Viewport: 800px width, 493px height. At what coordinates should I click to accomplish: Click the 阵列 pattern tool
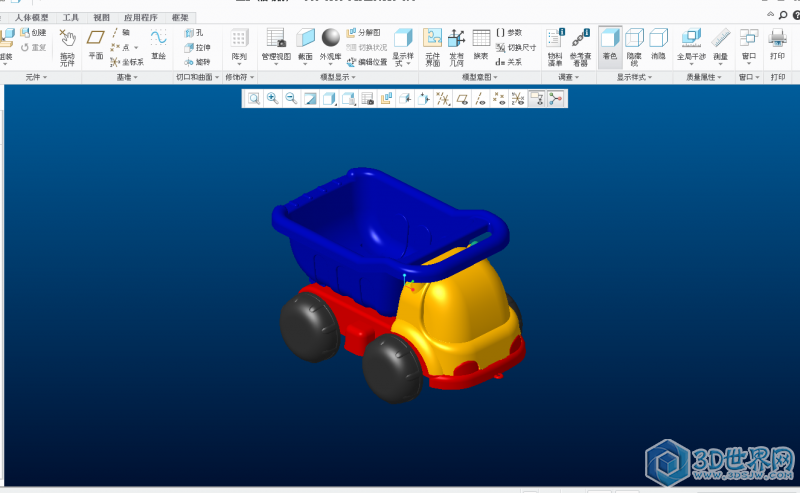(x=239, y=46)
